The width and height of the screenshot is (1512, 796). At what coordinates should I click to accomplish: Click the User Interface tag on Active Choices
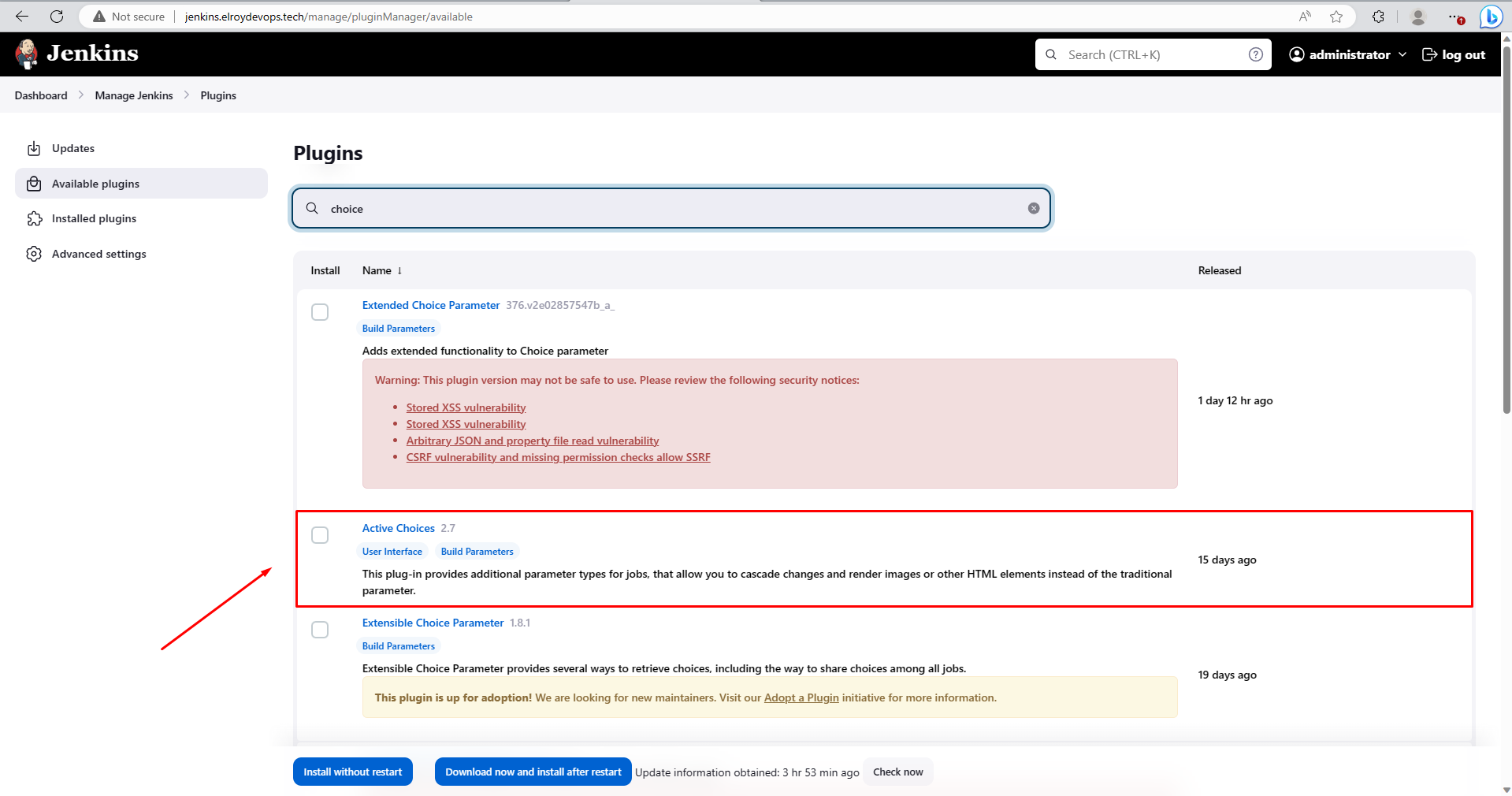click(x=392, y=552)
